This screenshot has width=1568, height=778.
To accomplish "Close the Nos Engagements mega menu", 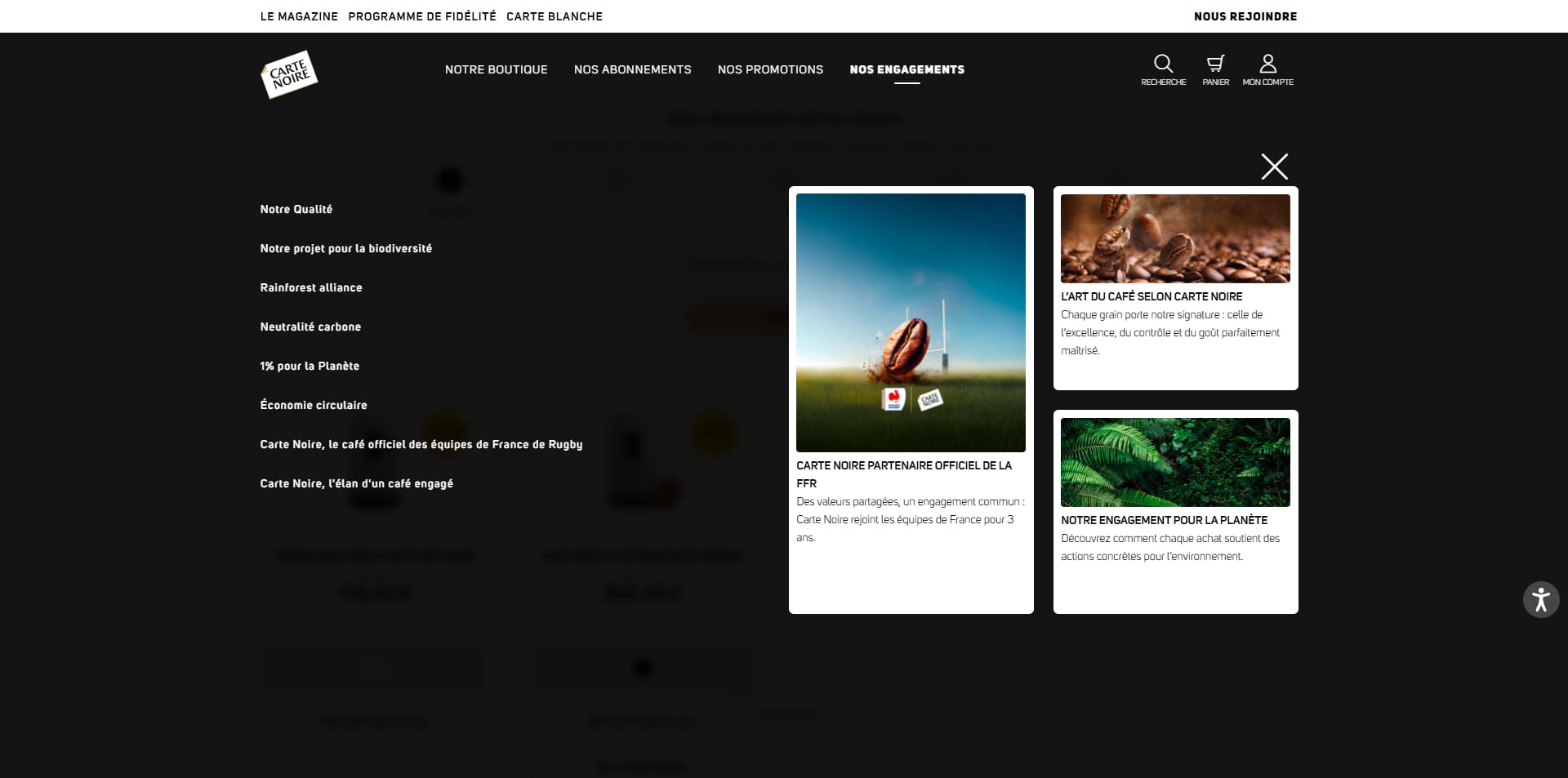I will coord(1274,167).
